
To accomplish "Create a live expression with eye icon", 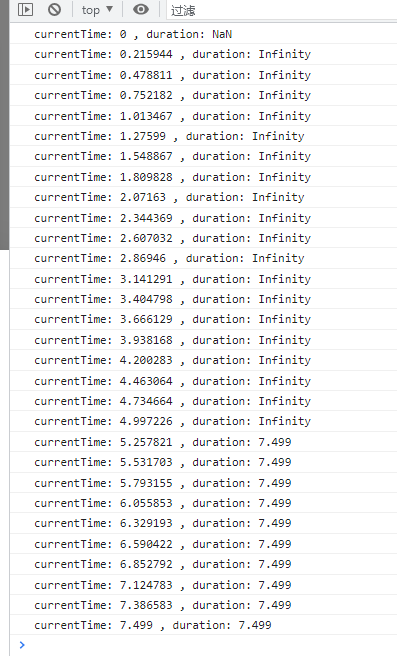I will pos(141,9).
